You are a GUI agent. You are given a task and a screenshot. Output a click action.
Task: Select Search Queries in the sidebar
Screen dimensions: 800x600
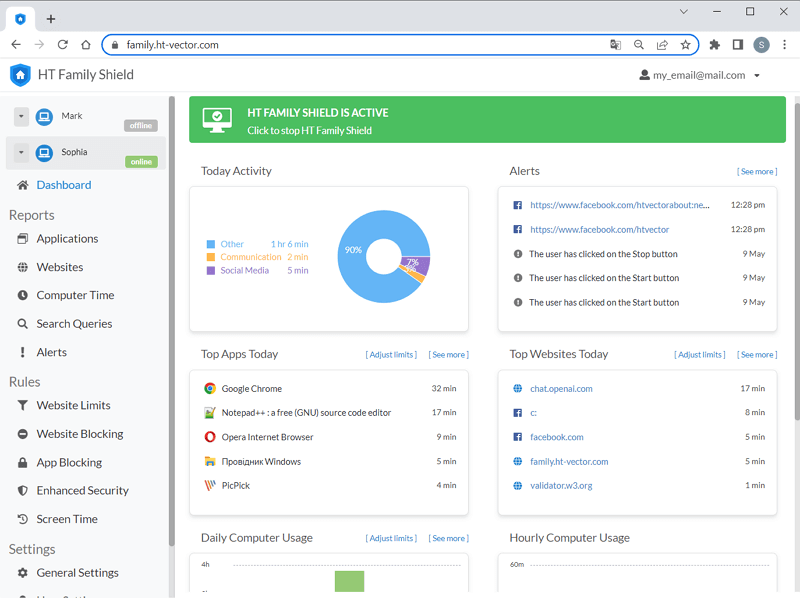tap(74, 324)
